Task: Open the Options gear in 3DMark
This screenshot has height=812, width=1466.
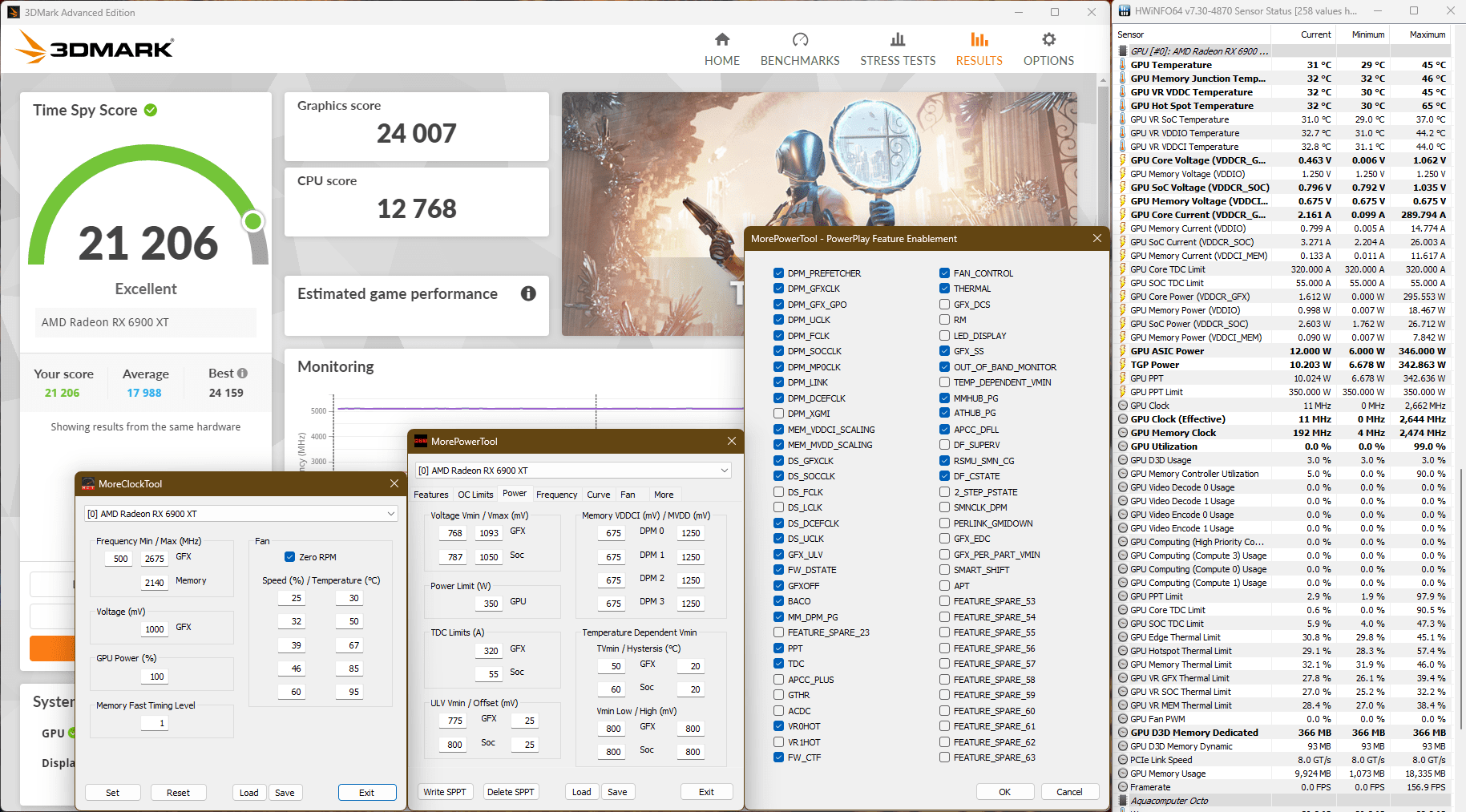Action: tap(1048, 40)
